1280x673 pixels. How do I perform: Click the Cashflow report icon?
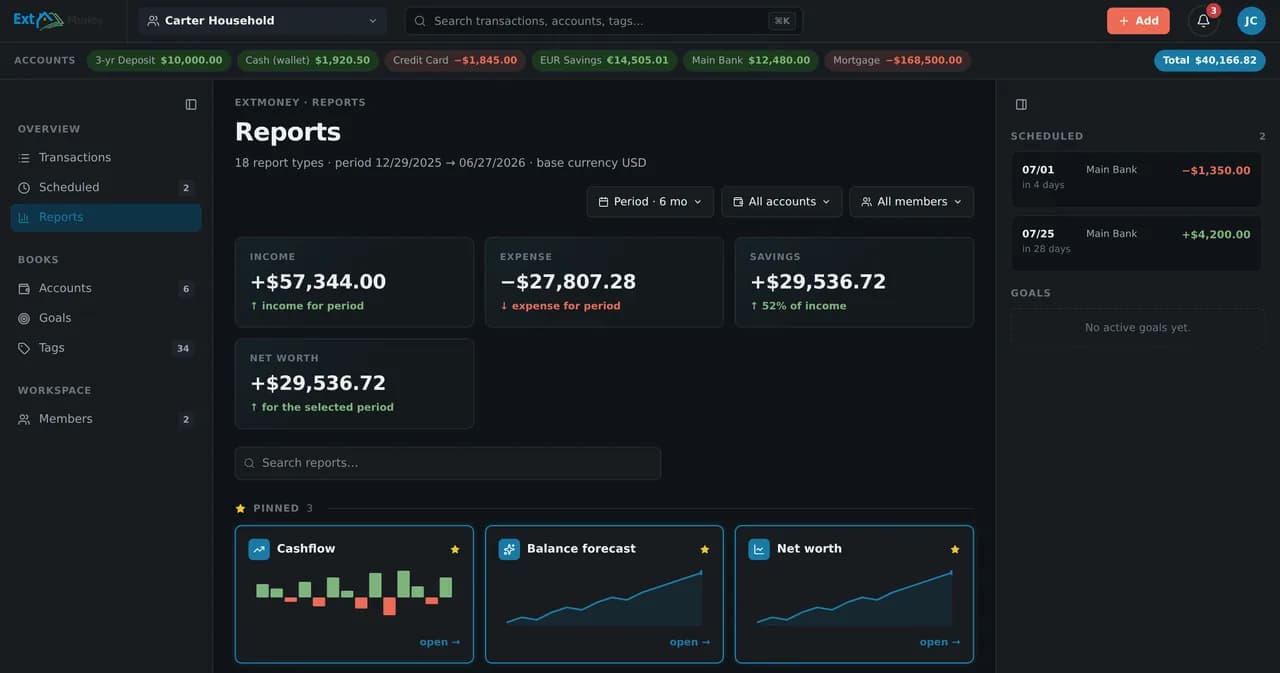tap(259, 549)
